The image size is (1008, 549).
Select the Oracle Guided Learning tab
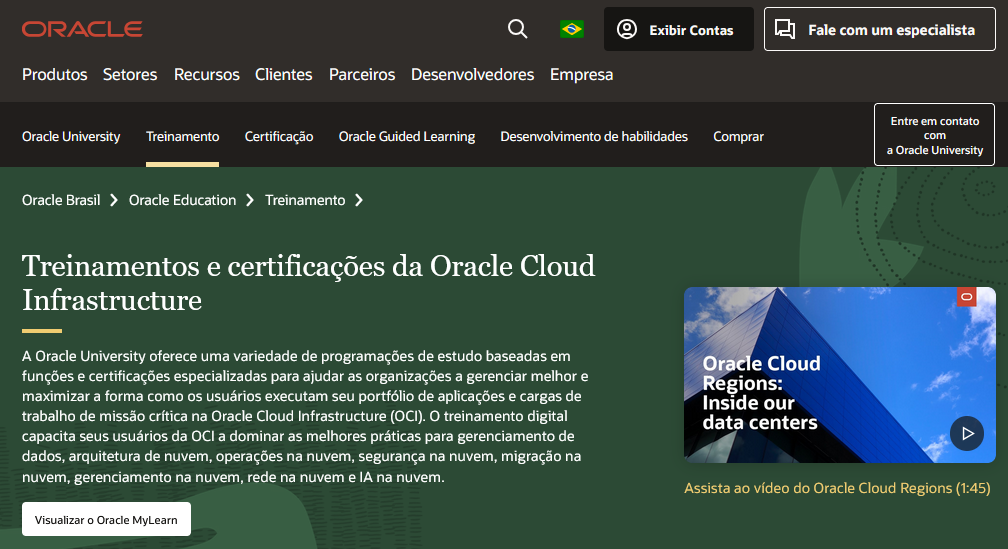tap(407, 137)
